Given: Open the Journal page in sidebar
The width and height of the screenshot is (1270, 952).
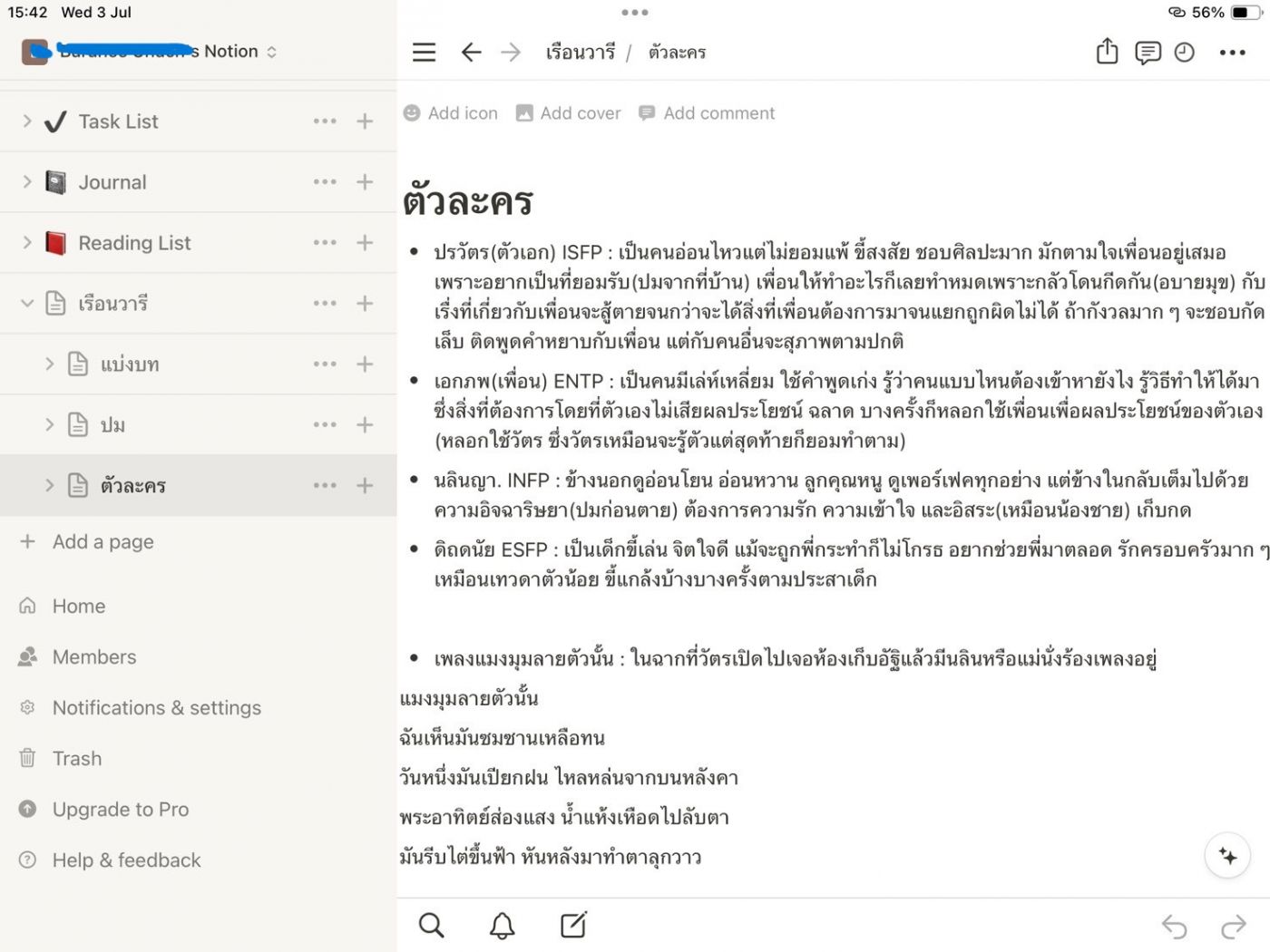Looking at the screenshot, I should [112, 182].
